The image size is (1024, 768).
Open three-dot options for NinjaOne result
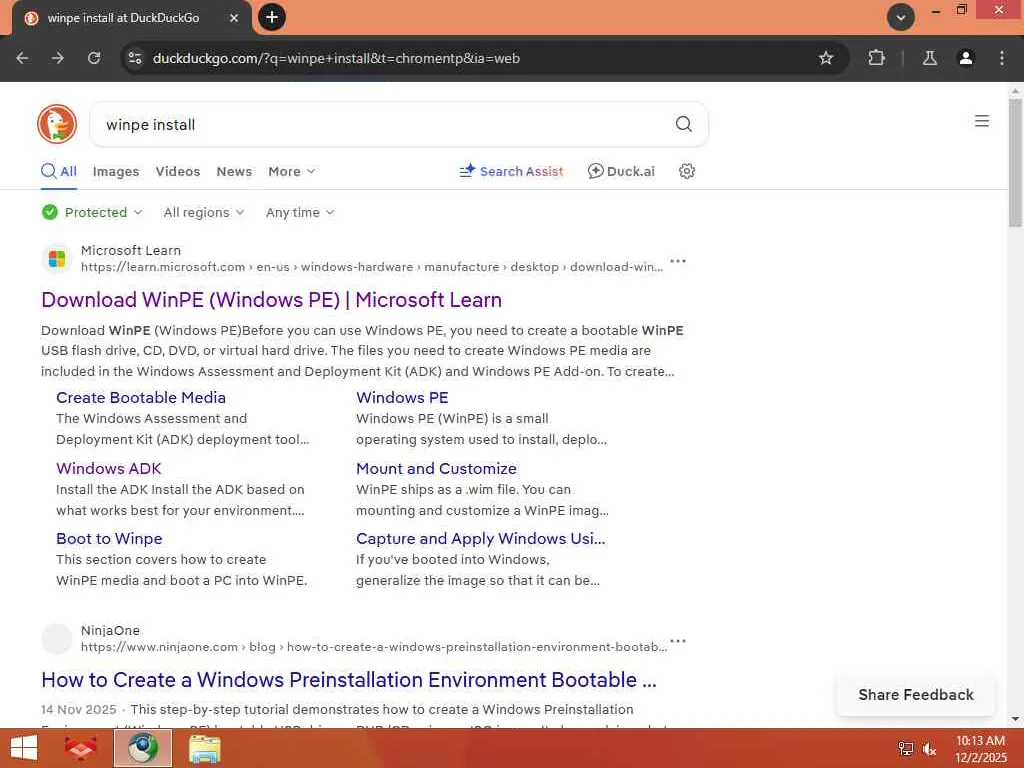tap(678, 641)
